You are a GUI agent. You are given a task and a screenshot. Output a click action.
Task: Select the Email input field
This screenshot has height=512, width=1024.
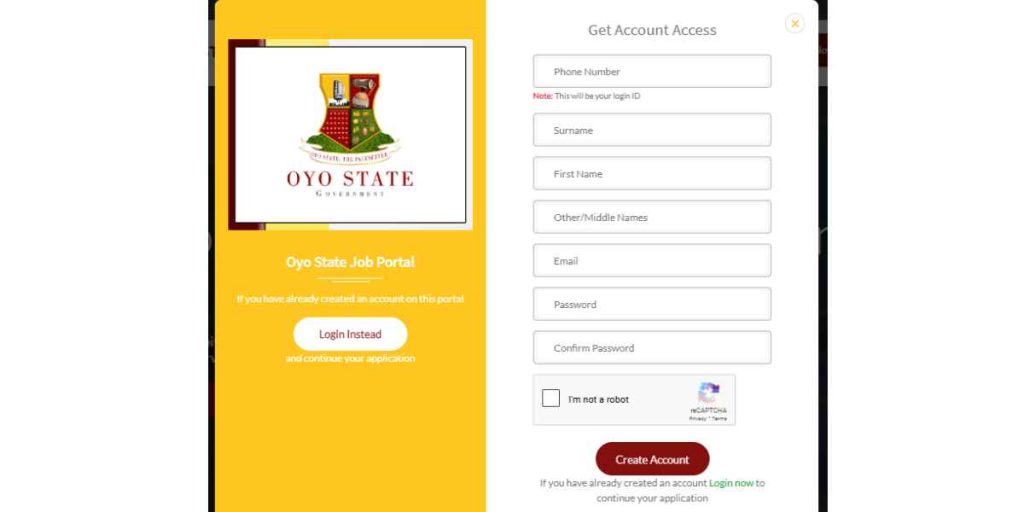[652, 261]
